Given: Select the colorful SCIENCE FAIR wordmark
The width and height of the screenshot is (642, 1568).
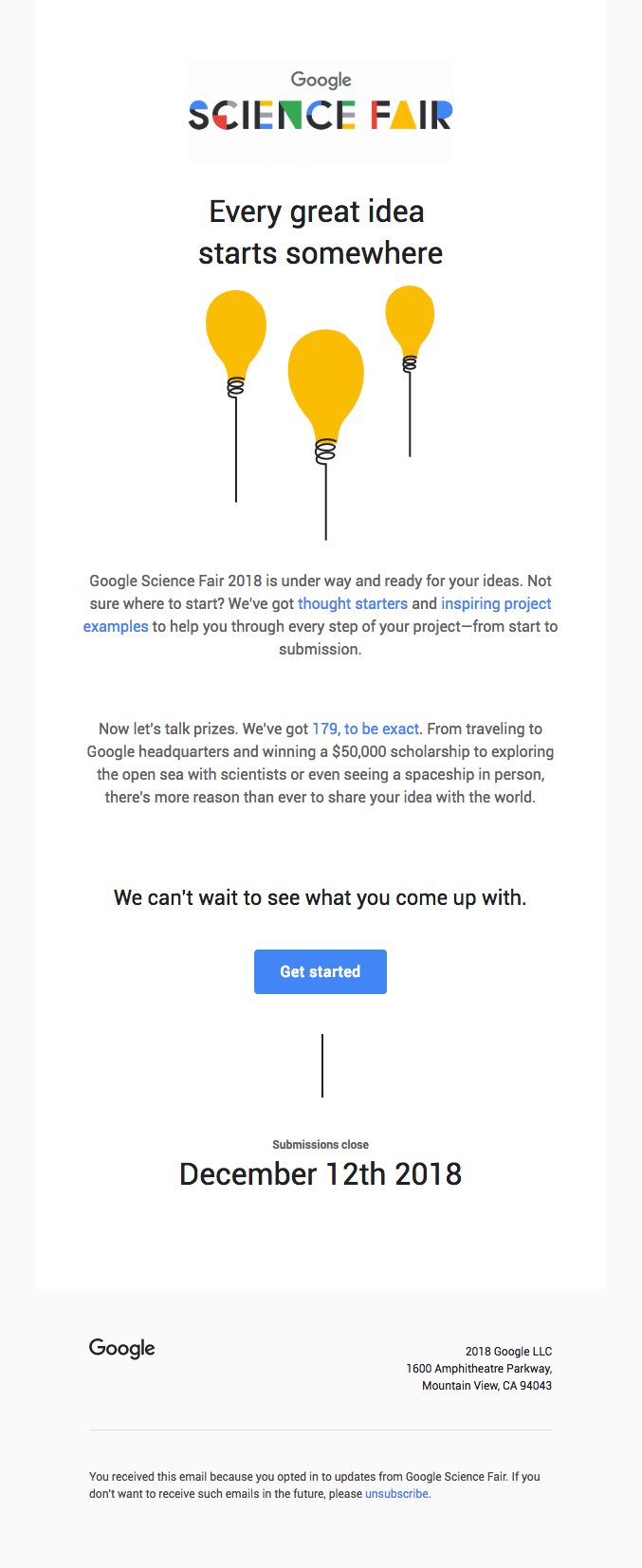Looking at the screenshot, I should (x=321, y=116).
